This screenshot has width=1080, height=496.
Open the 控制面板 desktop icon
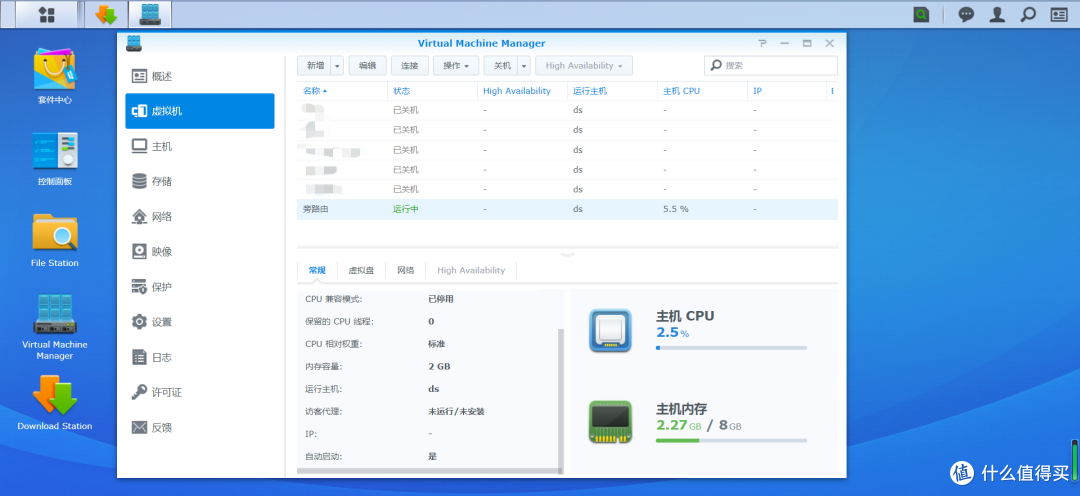click(55, 158)
